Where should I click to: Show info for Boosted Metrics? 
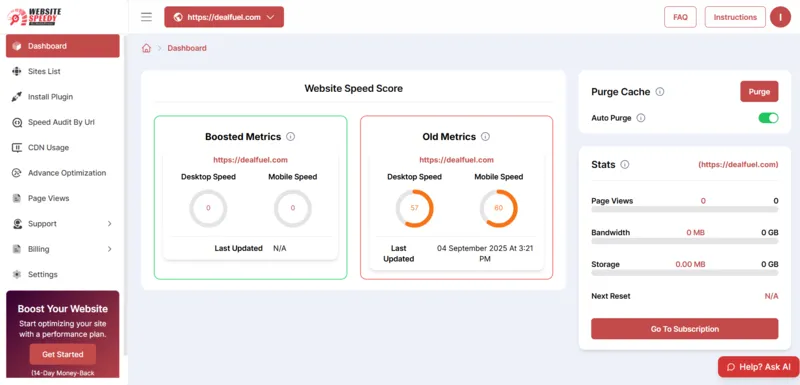291,137
